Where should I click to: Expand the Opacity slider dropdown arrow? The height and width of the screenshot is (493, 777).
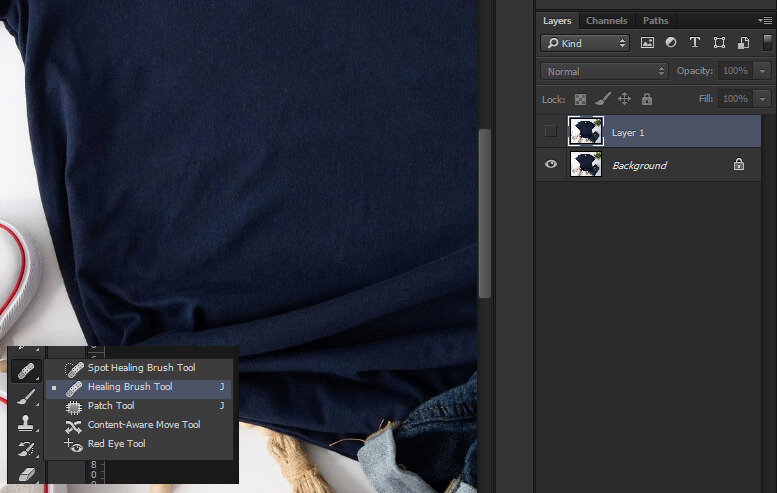click(x=763, y=71)
